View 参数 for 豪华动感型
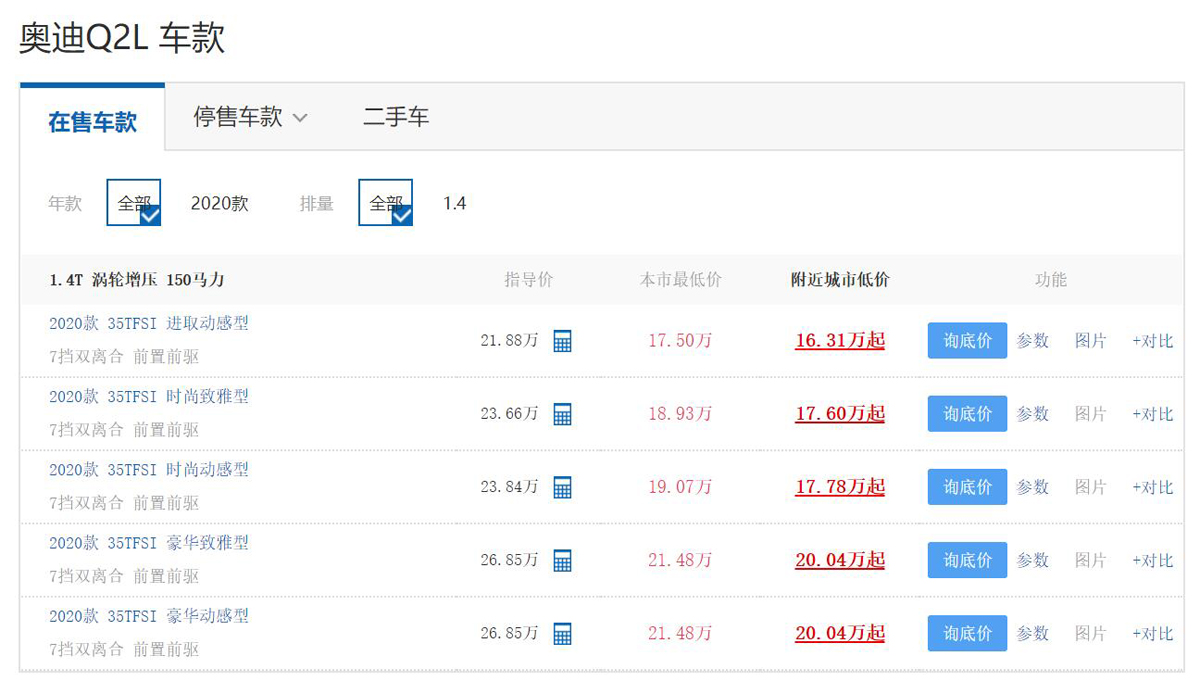The height and width of the screenshot is (681, 1200). 1033,633
